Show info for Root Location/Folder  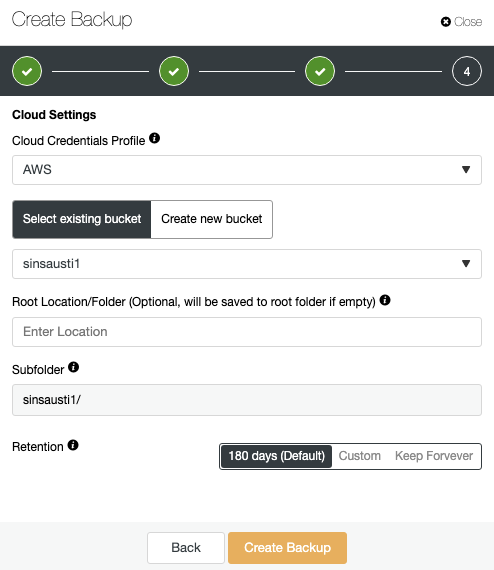(x=385, y=300)
